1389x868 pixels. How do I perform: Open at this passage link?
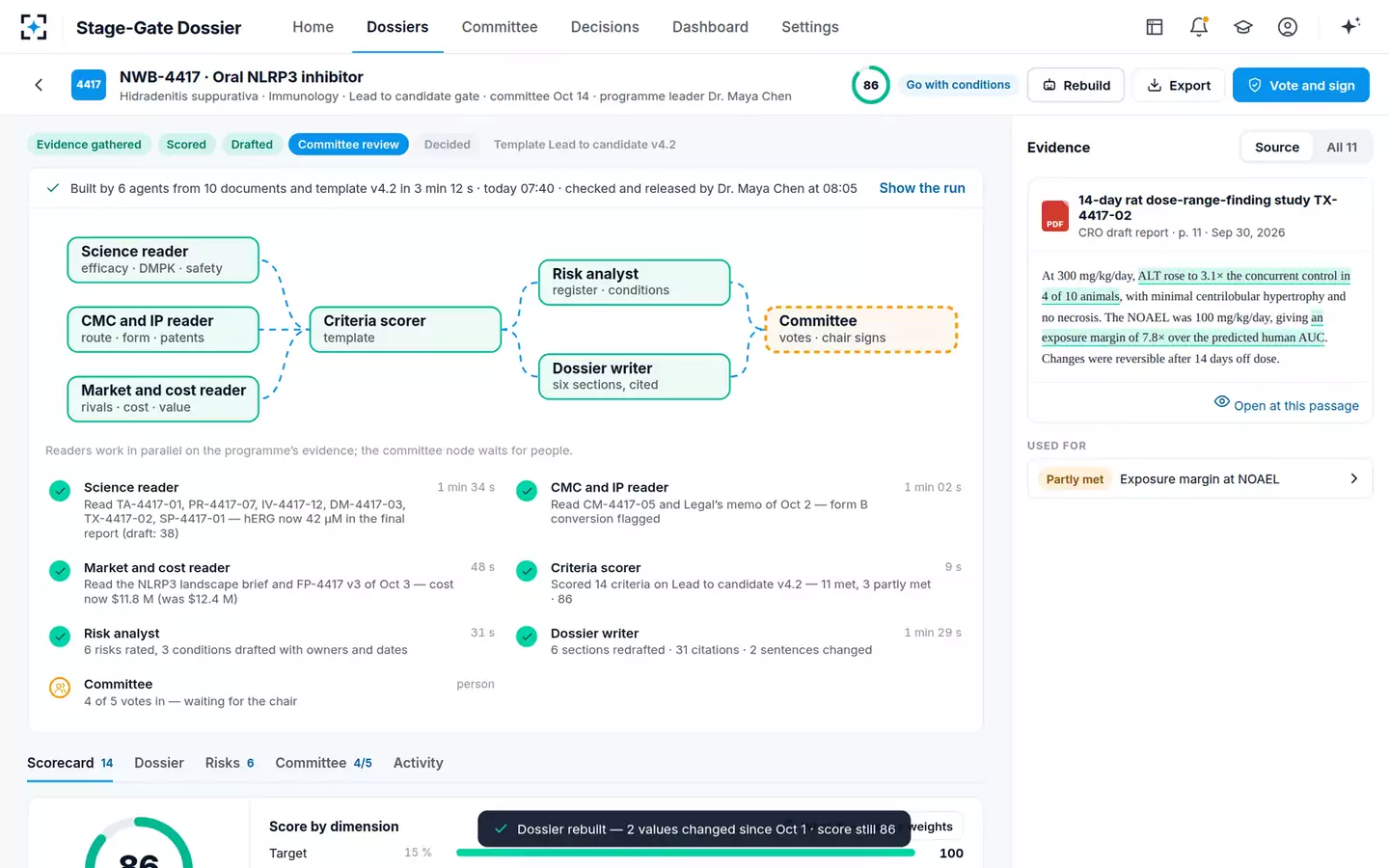click(x=1286, y=405)
